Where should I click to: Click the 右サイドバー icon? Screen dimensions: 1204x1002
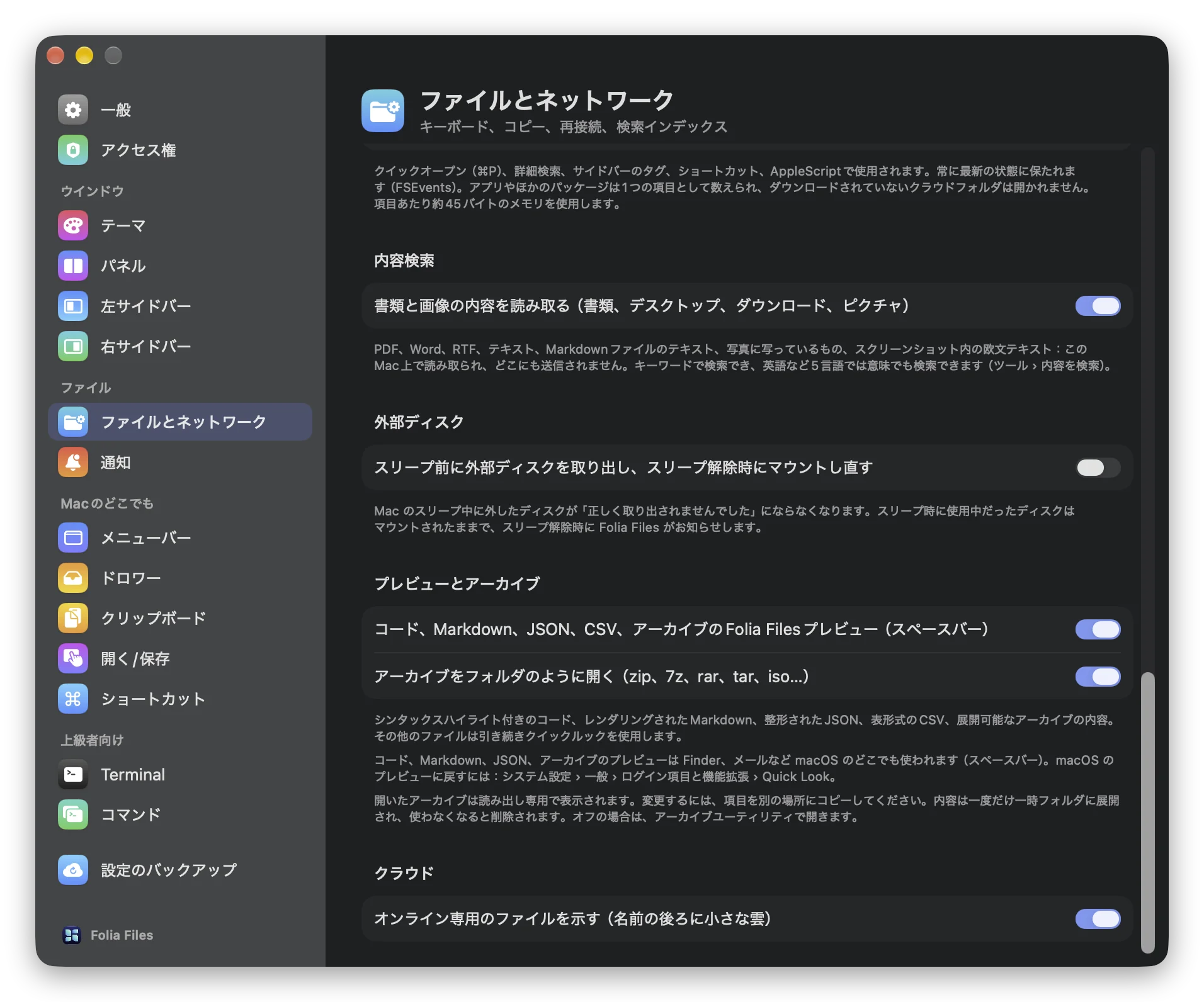point(73,347)
